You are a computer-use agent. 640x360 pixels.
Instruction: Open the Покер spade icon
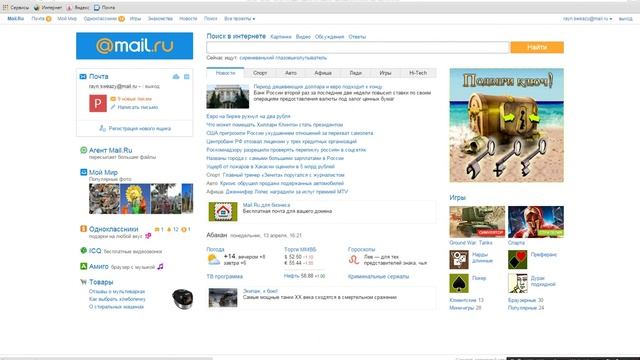click(x=459, y=283)
